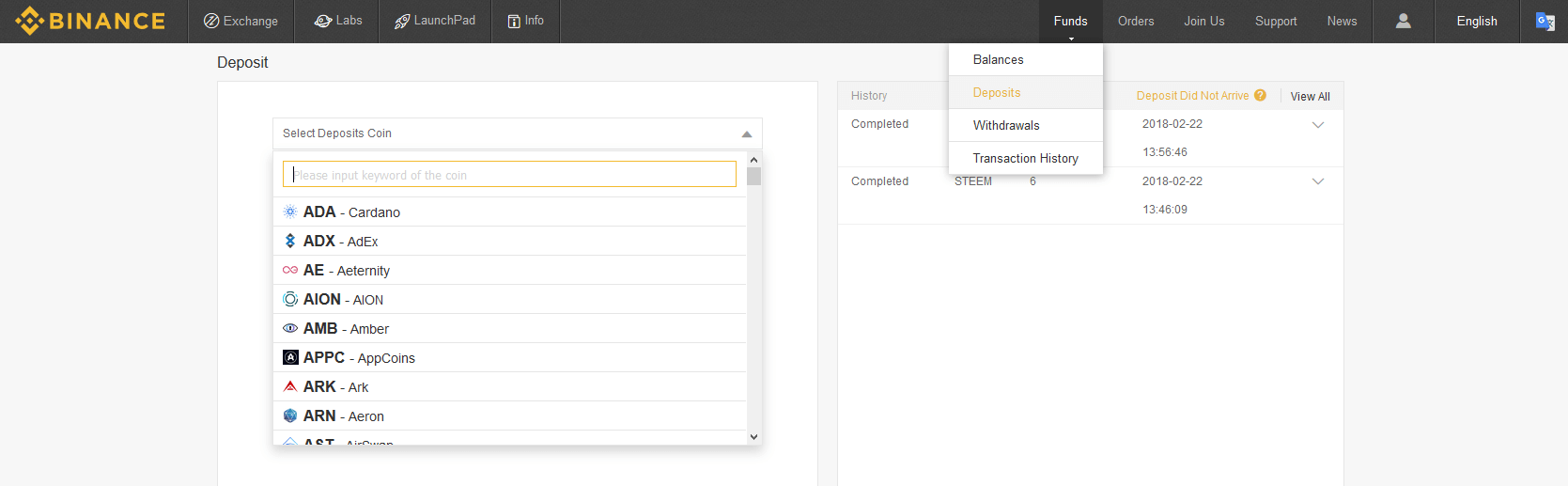Open Transaction History from Funds menu
The height and width of the screenshot is (486, 1568).
(x=1026, y=158)
